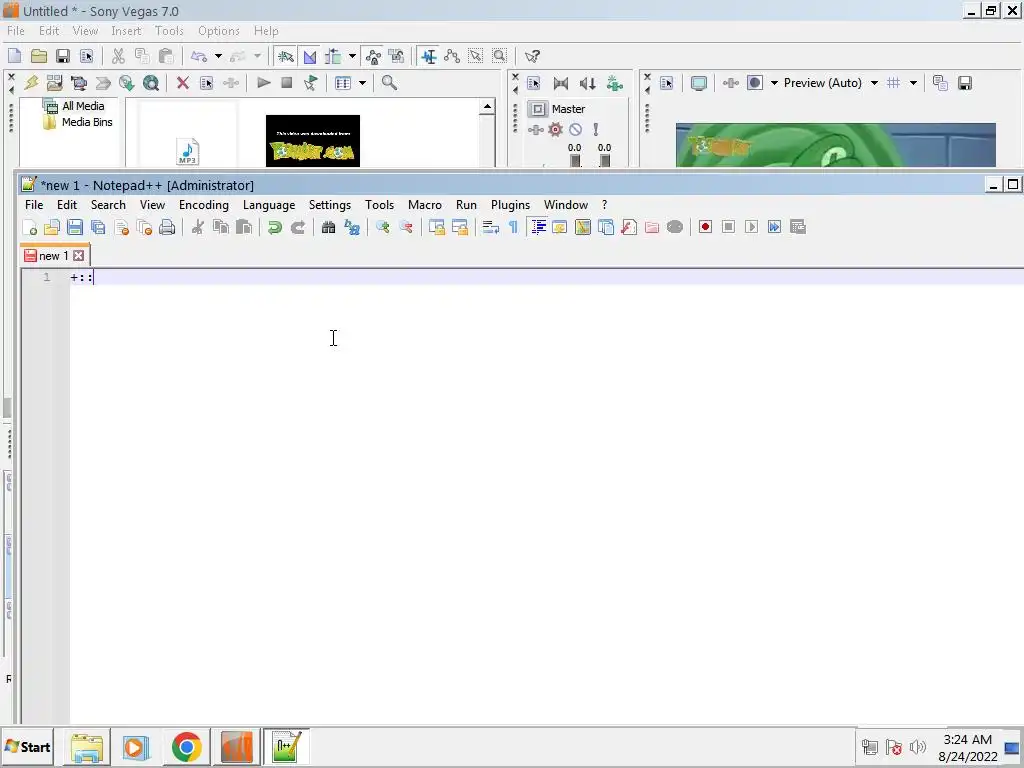Image resolution: width=1024 pixels, height=768 pixels.
Task: Click the Playback macro icon in Notepad++
Action: pyautogui.click(x=751, y=227)
